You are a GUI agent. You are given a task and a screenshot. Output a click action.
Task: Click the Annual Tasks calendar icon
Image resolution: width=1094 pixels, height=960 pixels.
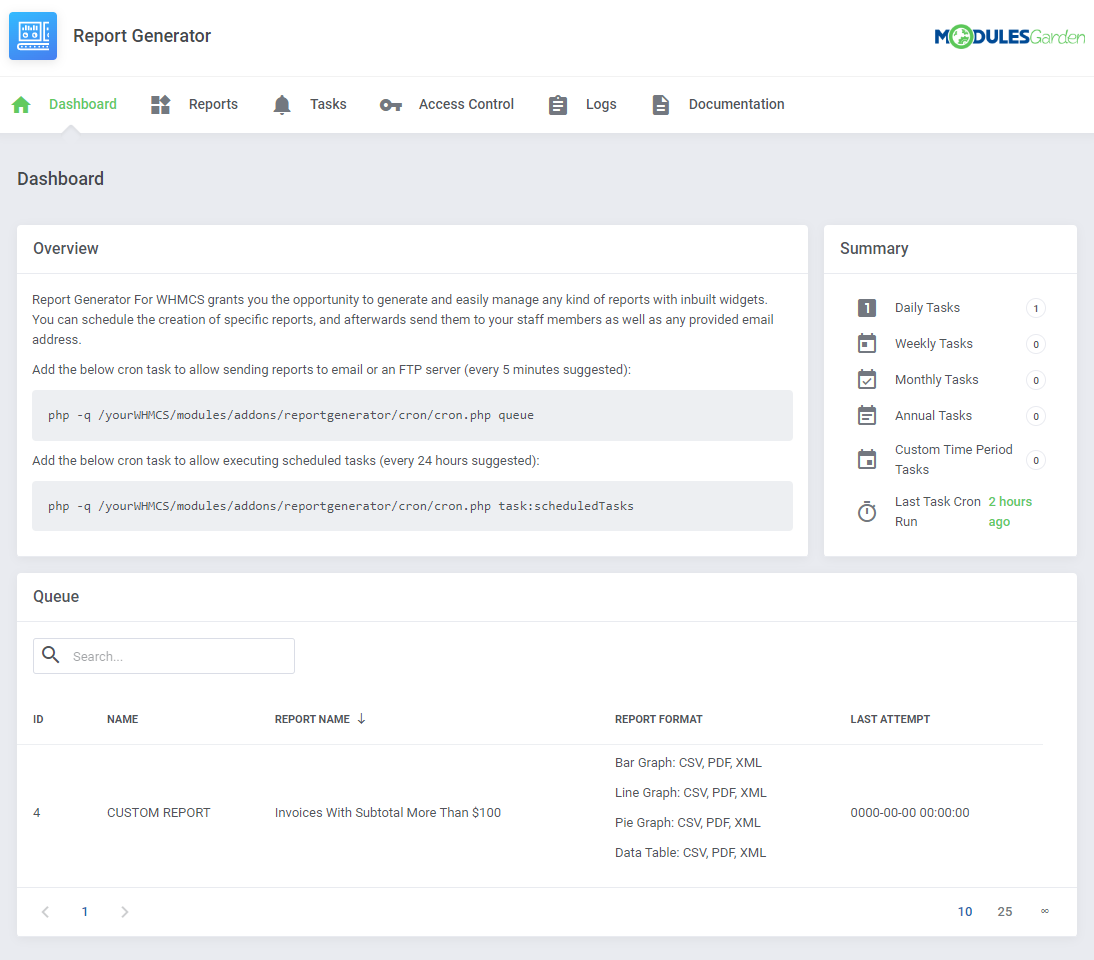point(867,415)
